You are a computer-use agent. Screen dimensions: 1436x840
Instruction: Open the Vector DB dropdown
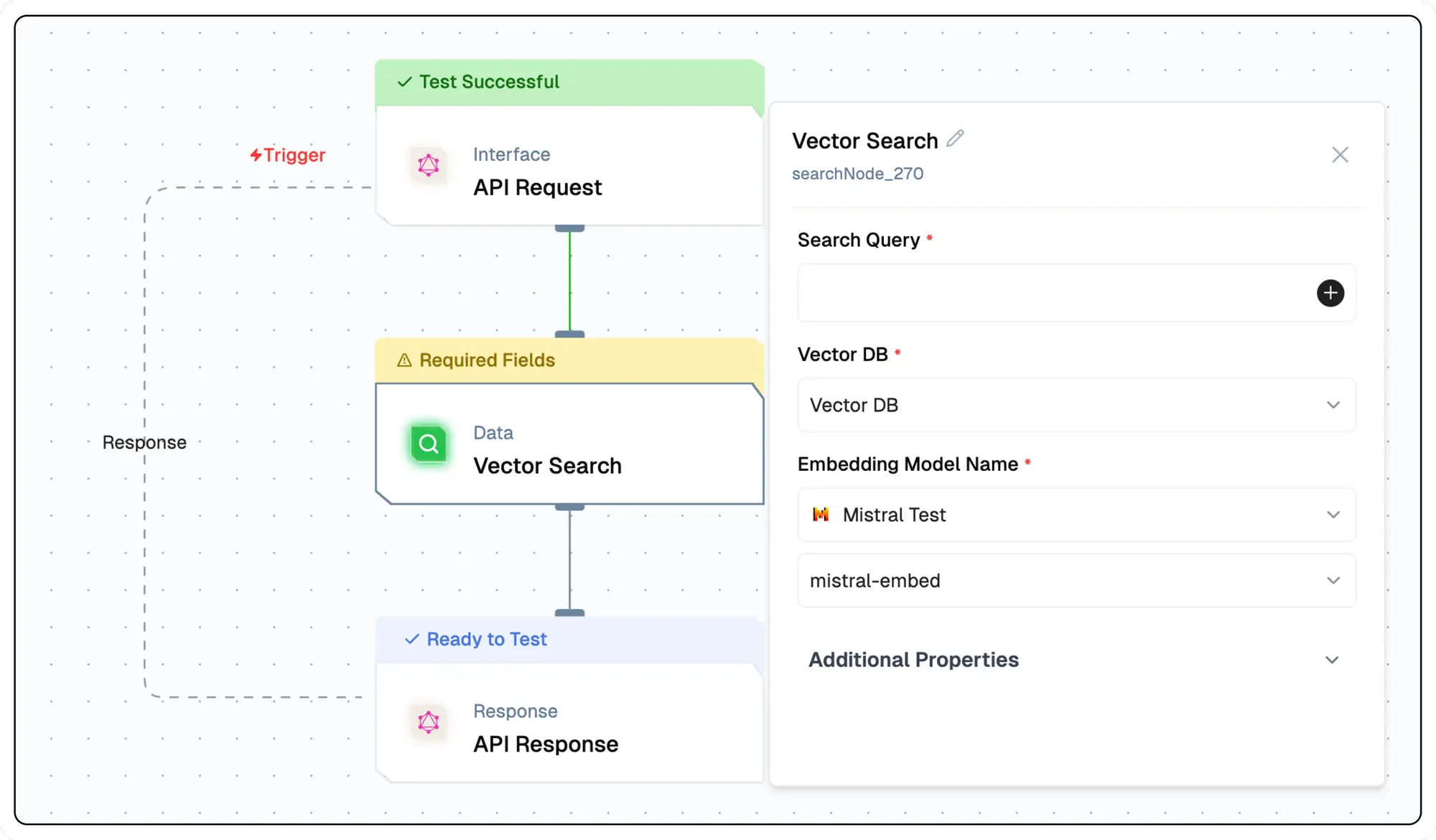click(x=1076, y=405)
